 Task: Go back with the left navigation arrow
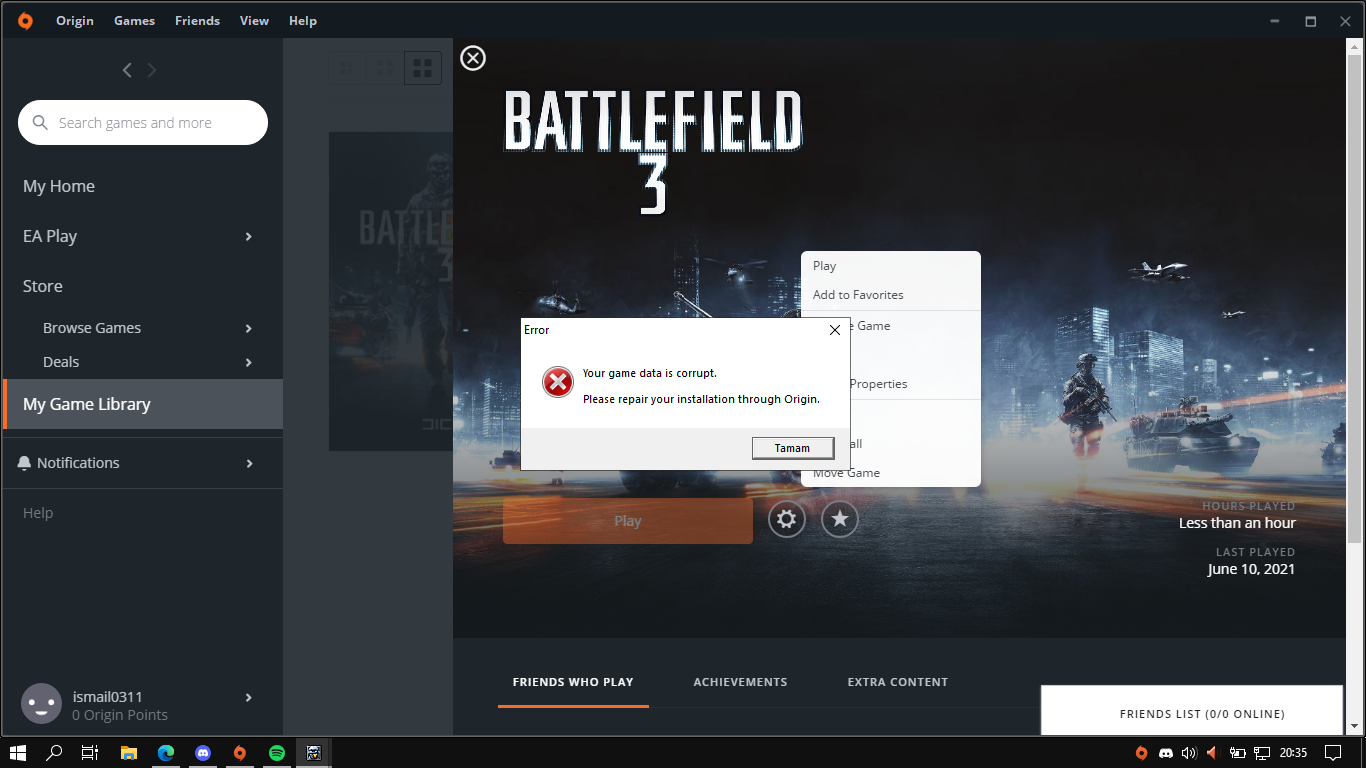click(x=127, y=70)
